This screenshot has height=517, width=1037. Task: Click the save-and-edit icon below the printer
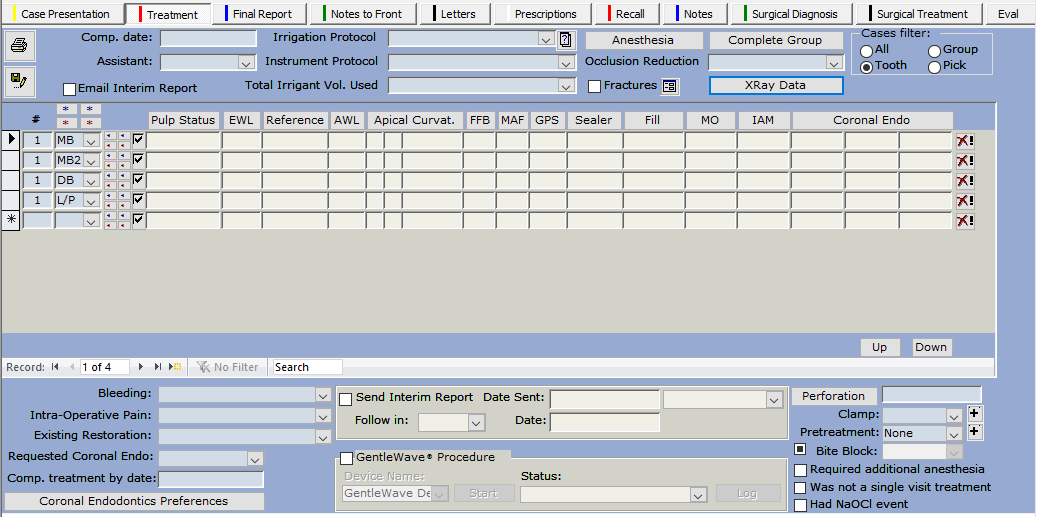point(19,79)
